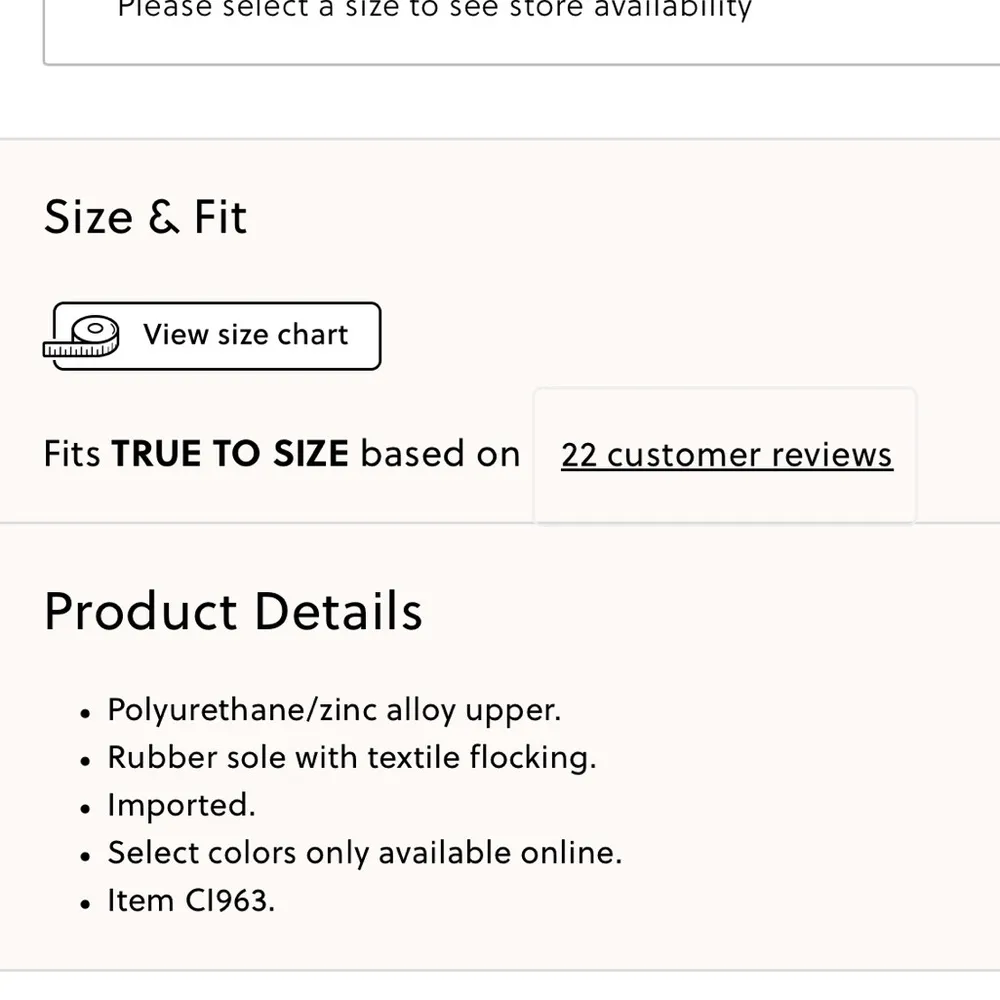1000x1000 pixels.
Task: Click the Item CI963 product code
Action: tap(190, 900)
